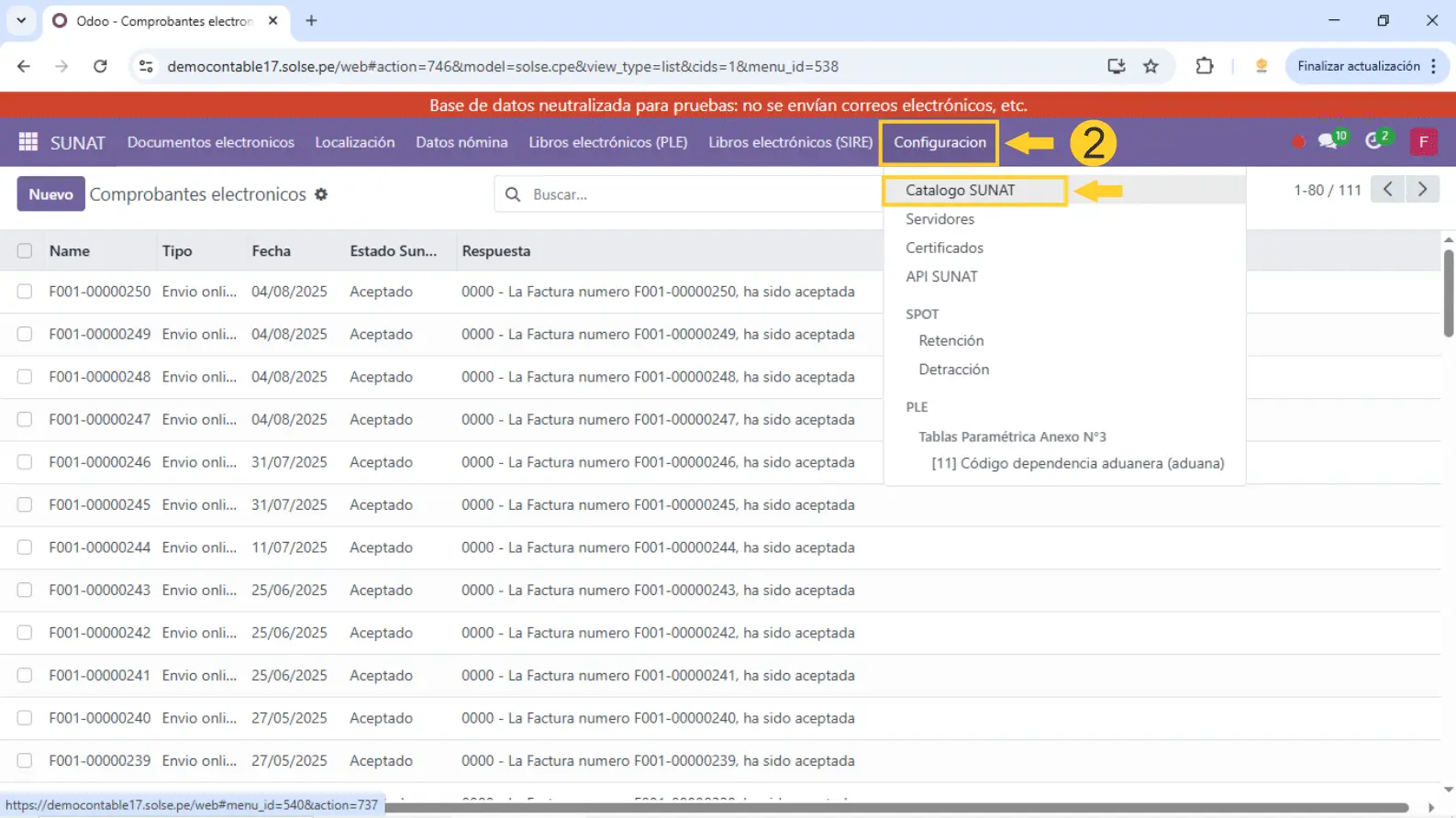Click the magnifier icon in the search box
Image resolution: width=1456 pixels, height=818 pixels.
point(514,194)
